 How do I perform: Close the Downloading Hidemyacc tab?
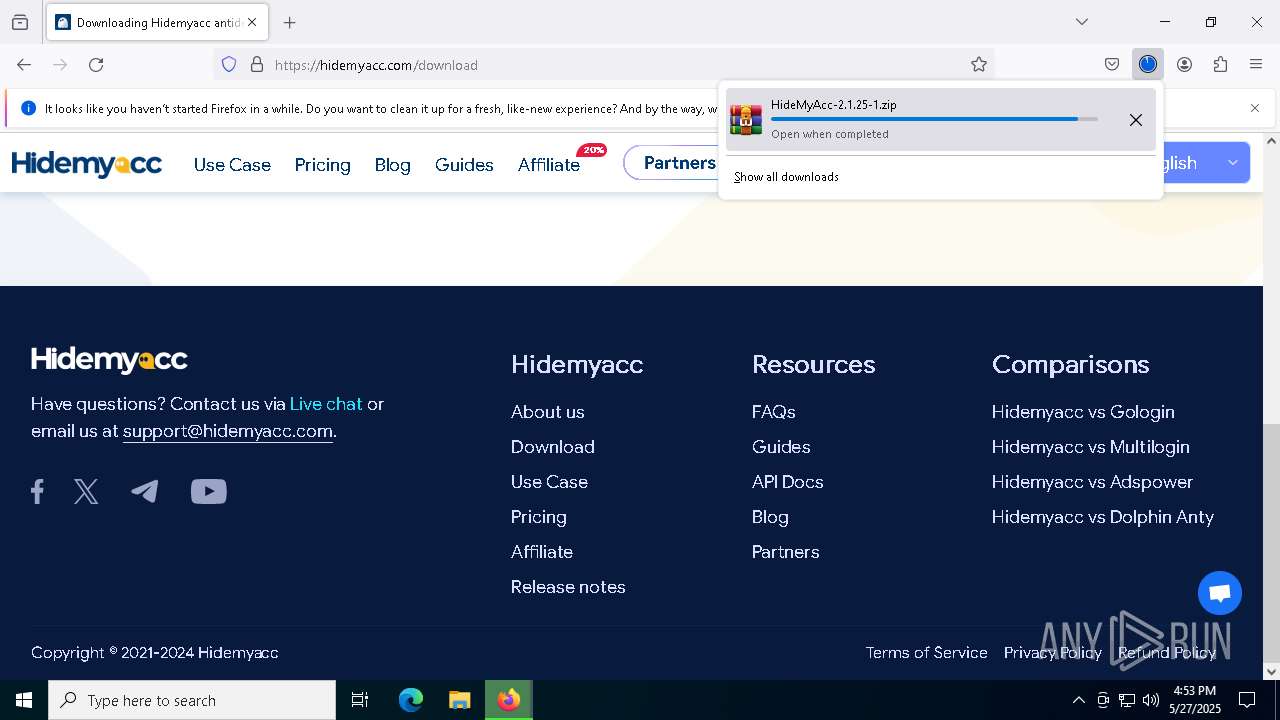tap(252, 22)
